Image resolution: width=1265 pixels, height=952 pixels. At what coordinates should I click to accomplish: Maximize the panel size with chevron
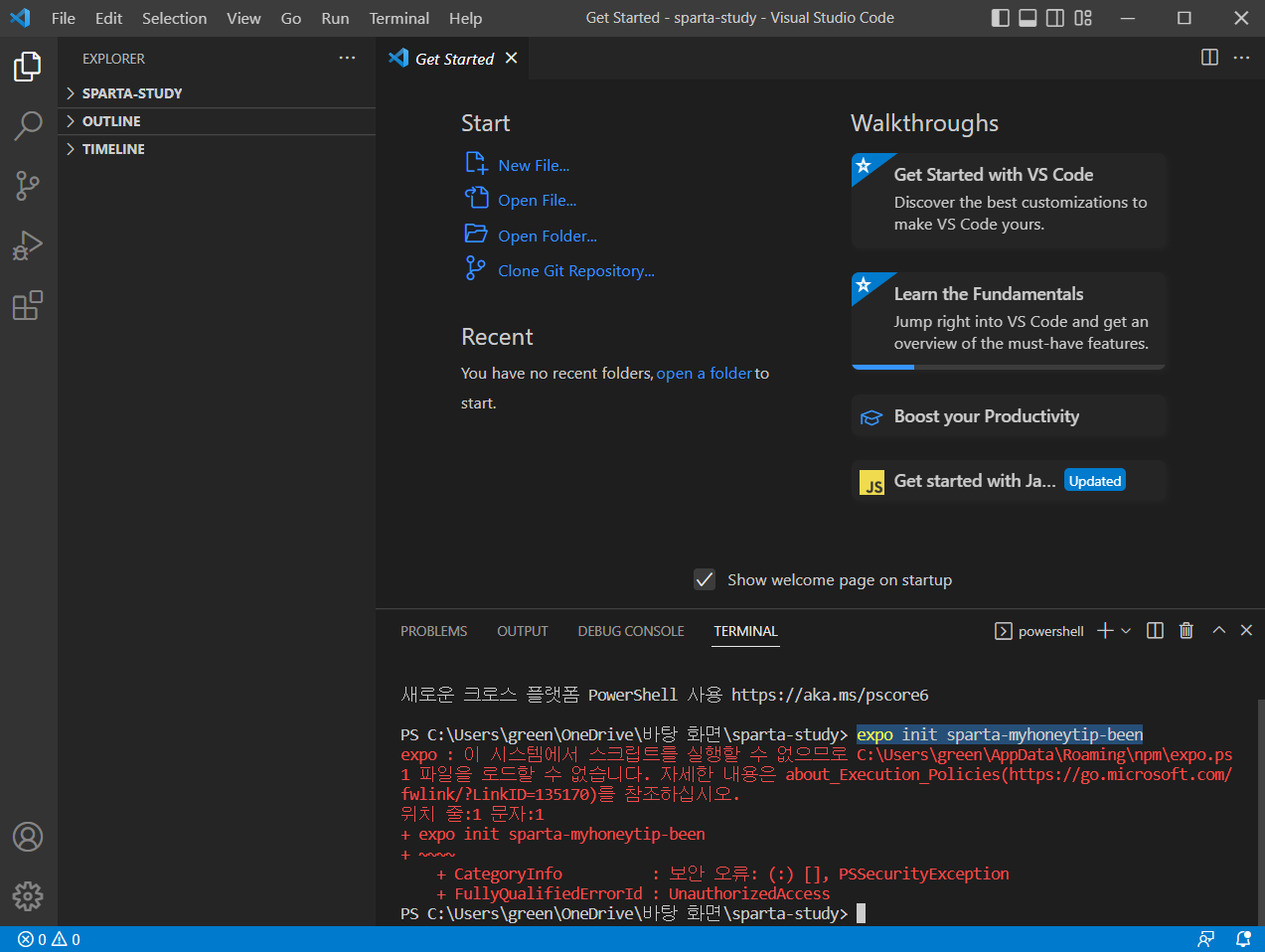pos(1219,631)
